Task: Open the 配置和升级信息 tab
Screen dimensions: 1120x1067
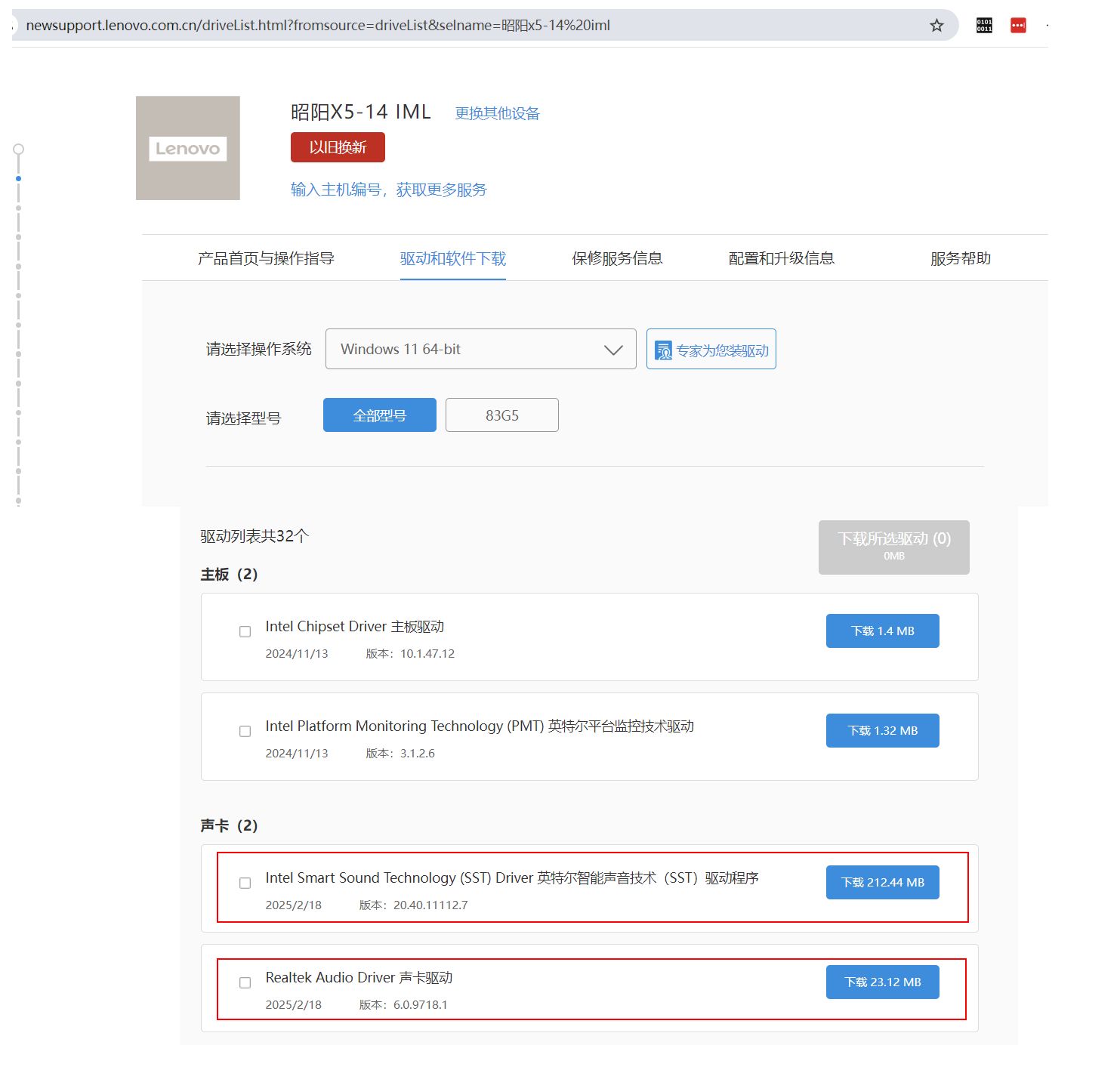Action: [781, 258]
